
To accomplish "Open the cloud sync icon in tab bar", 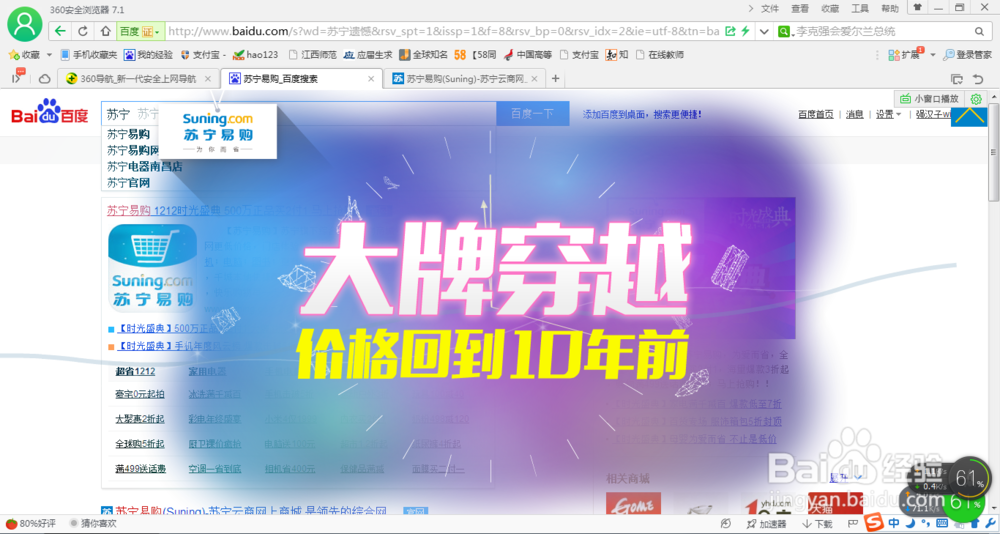I will pos(45,79).
